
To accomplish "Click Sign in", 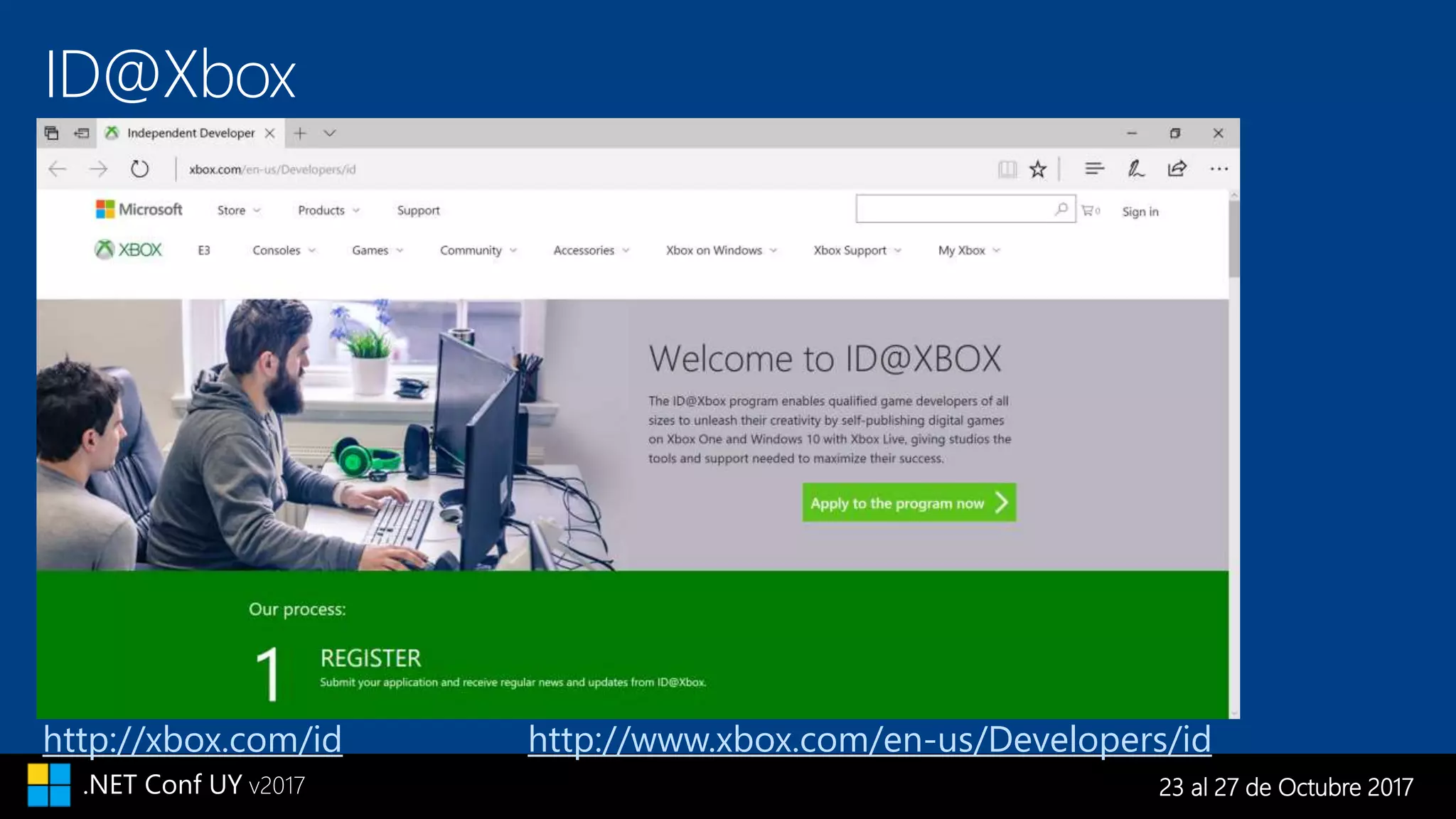I will coord(1140,211).
